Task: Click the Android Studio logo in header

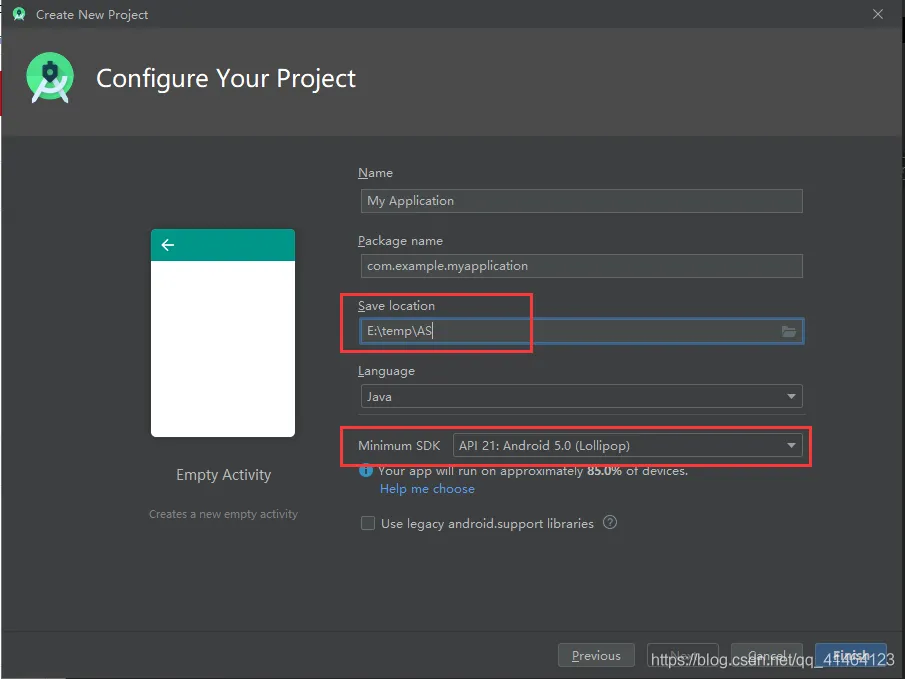Action: (50, 77)
